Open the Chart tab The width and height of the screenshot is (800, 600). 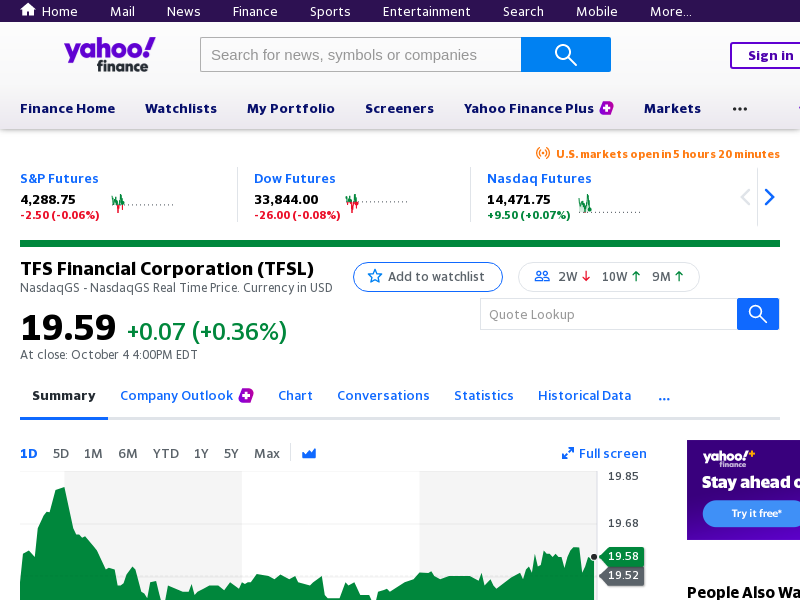click(295, 395)
